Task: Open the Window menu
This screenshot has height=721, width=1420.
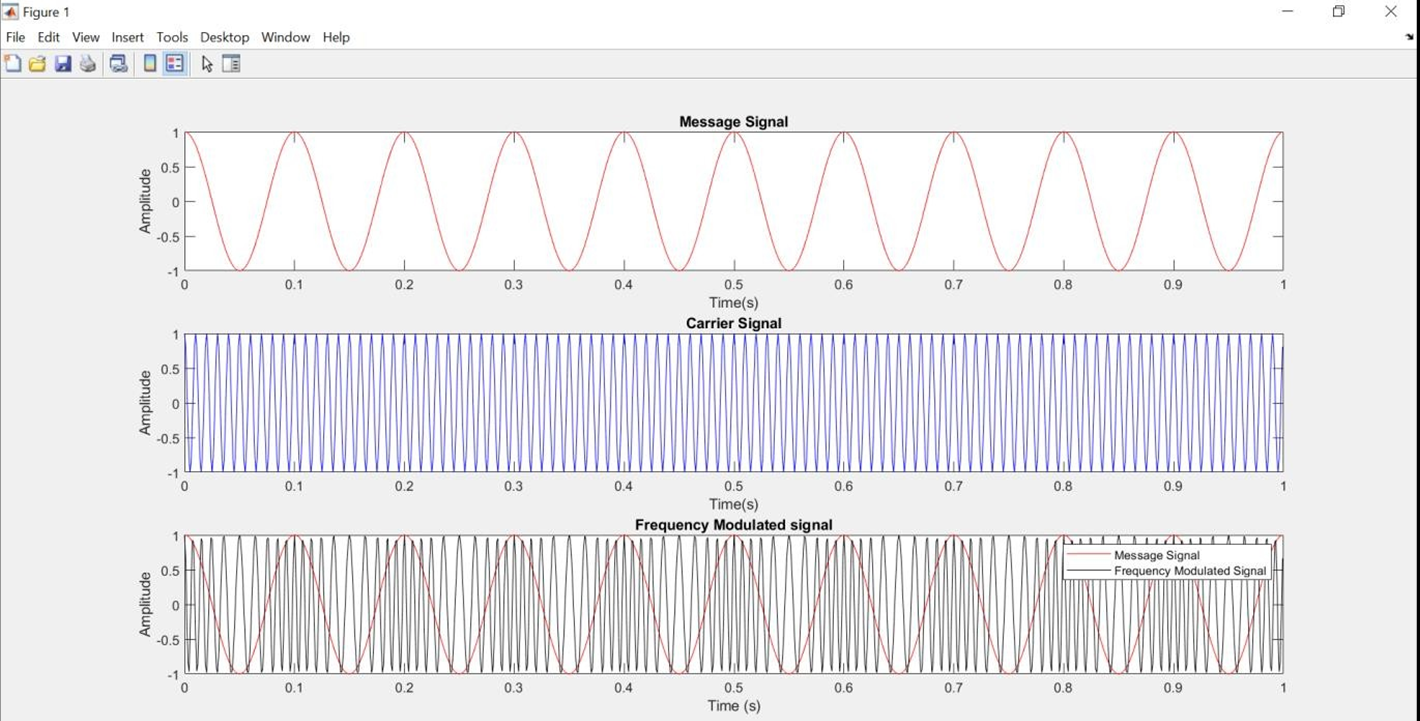Action: point(285,37)
